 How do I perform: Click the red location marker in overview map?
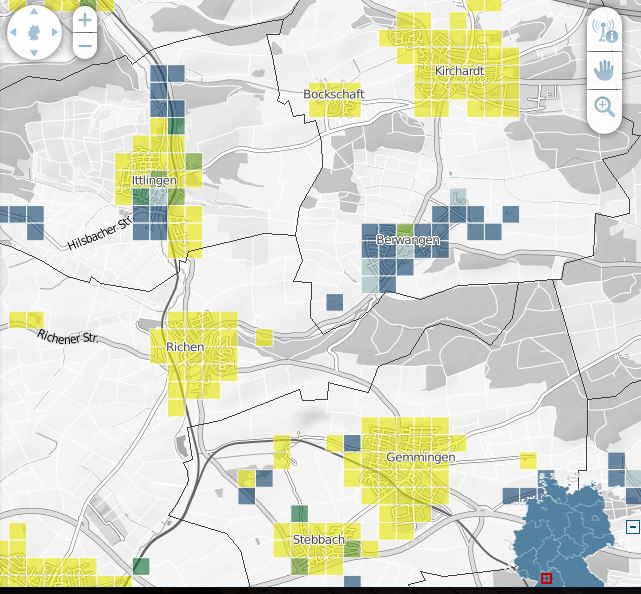[x=546, y=578]
